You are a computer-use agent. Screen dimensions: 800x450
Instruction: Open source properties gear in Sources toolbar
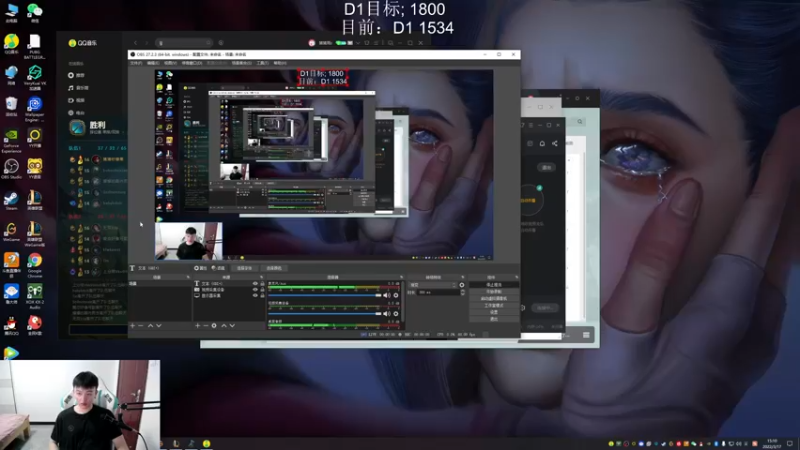tap(214, 326)
